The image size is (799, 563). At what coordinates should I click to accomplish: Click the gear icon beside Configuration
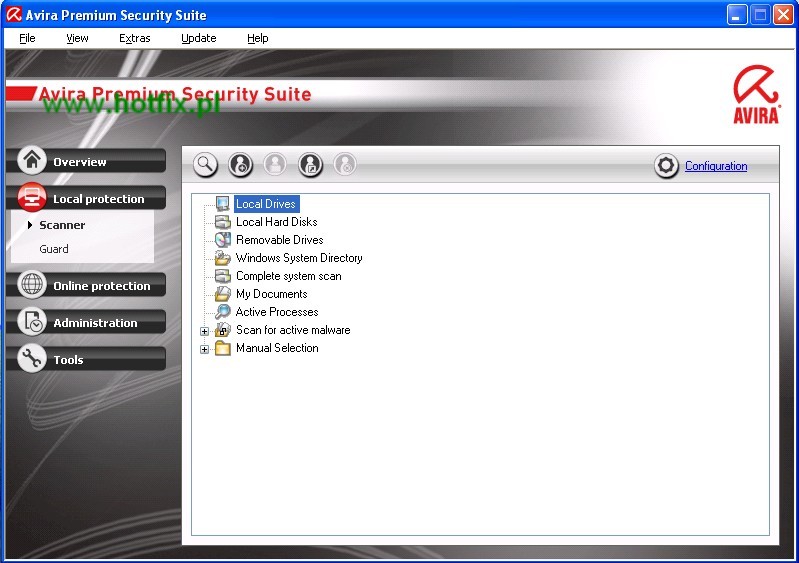pos(667,166)
